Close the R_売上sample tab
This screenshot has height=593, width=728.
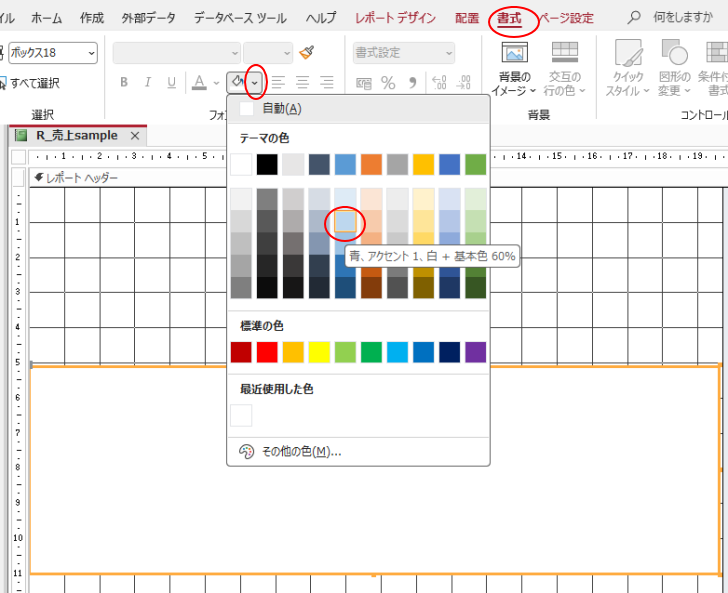pos(135,136)
